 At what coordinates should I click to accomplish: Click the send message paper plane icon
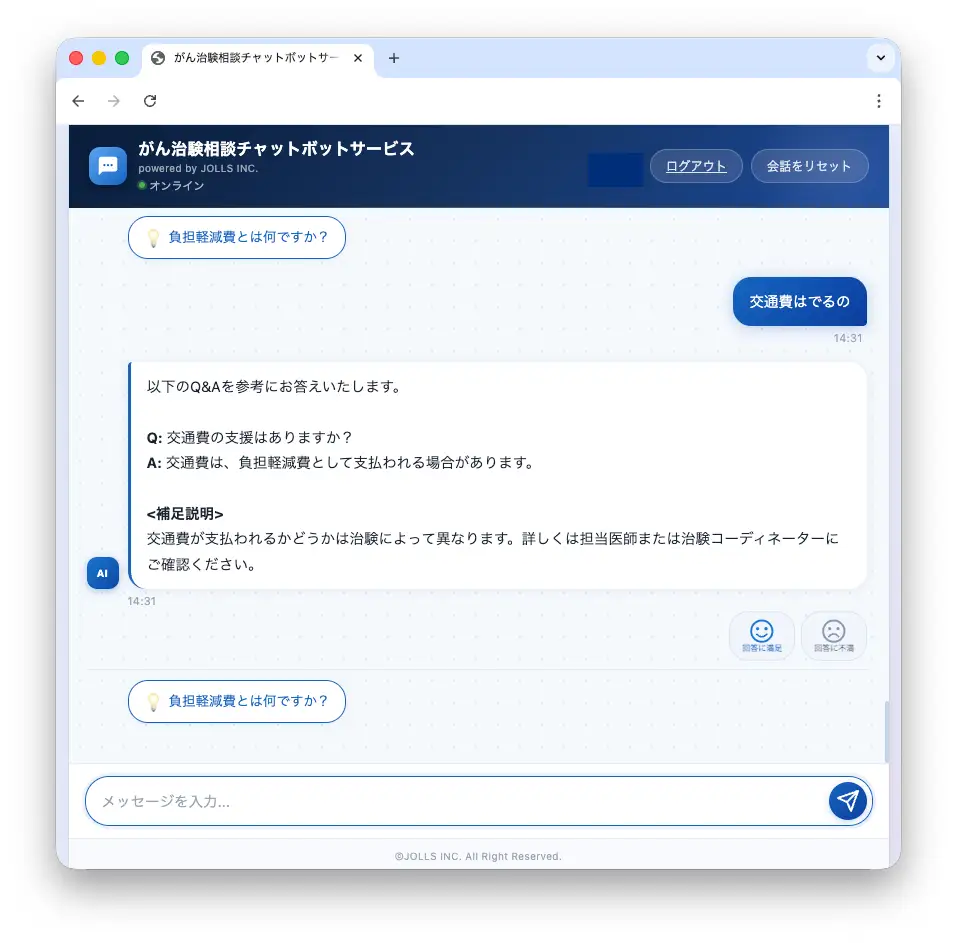pos(847,800)
